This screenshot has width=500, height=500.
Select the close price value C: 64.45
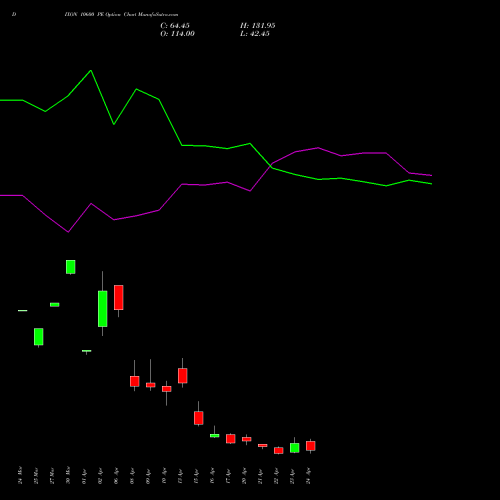tap(175, 26)
